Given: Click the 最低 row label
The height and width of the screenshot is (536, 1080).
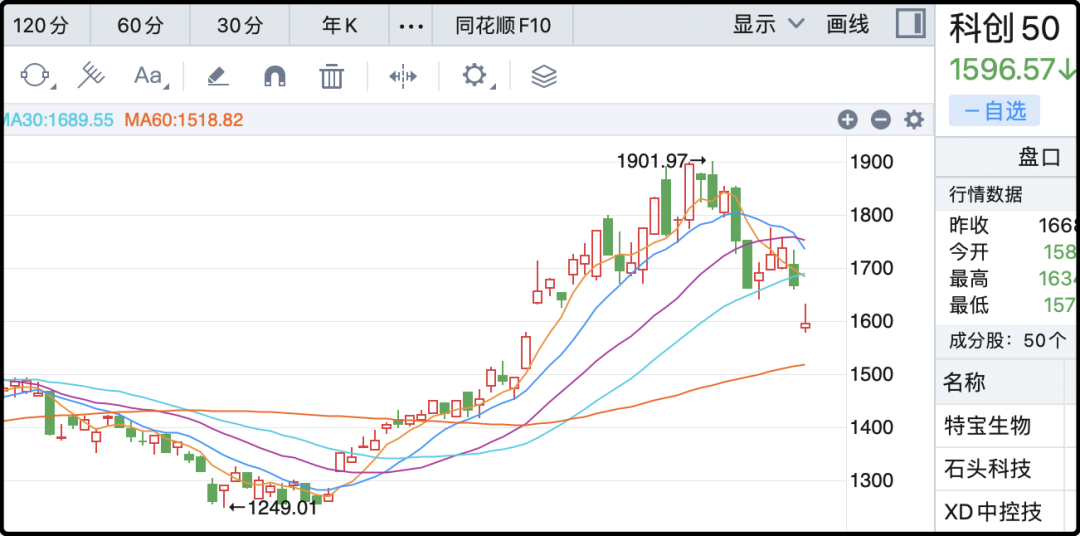Looking at the screenshot, I should [969, 306].
